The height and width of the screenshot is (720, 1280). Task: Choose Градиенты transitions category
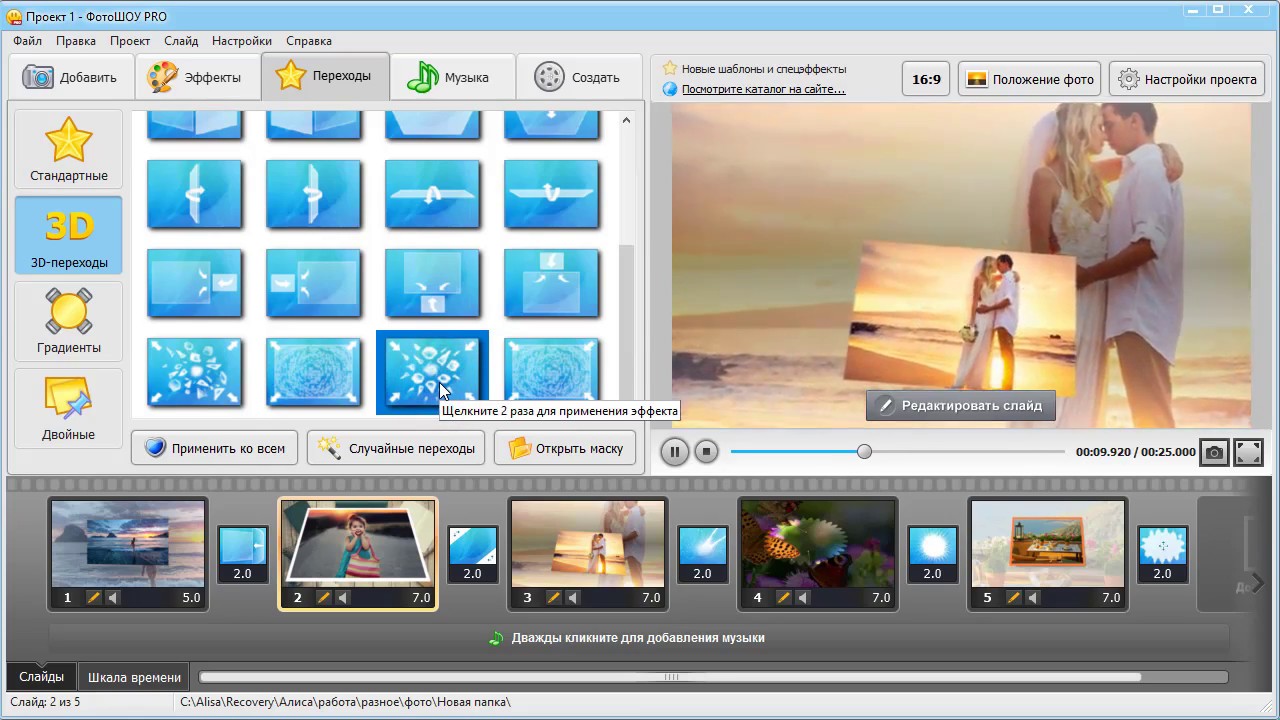coord(69,322)
